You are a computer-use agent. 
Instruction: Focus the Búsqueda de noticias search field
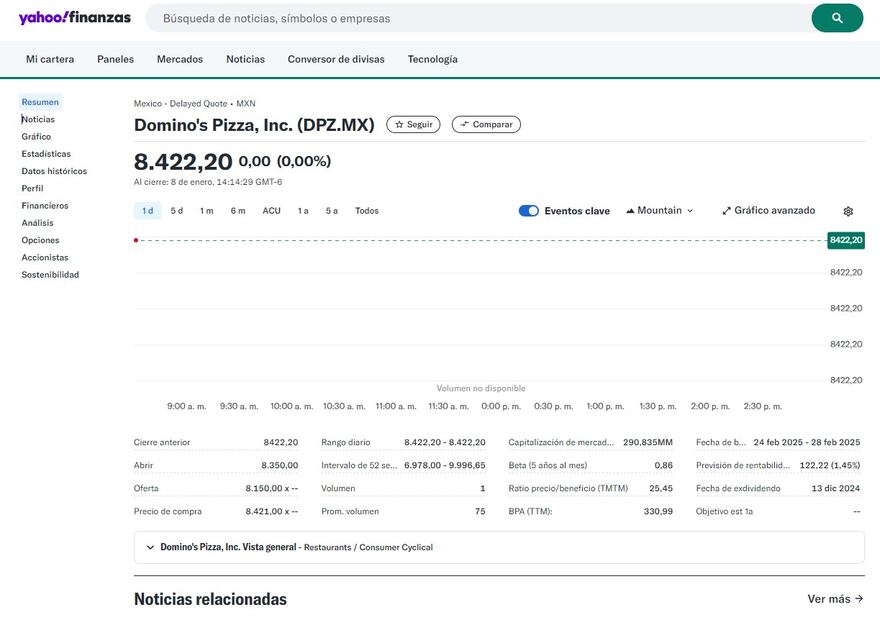pos(477,18)
